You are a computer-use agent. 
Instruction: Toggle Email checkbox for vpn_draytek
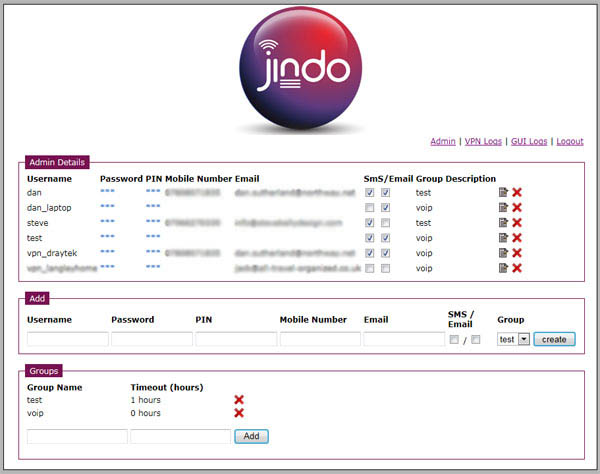pos(385,253)
